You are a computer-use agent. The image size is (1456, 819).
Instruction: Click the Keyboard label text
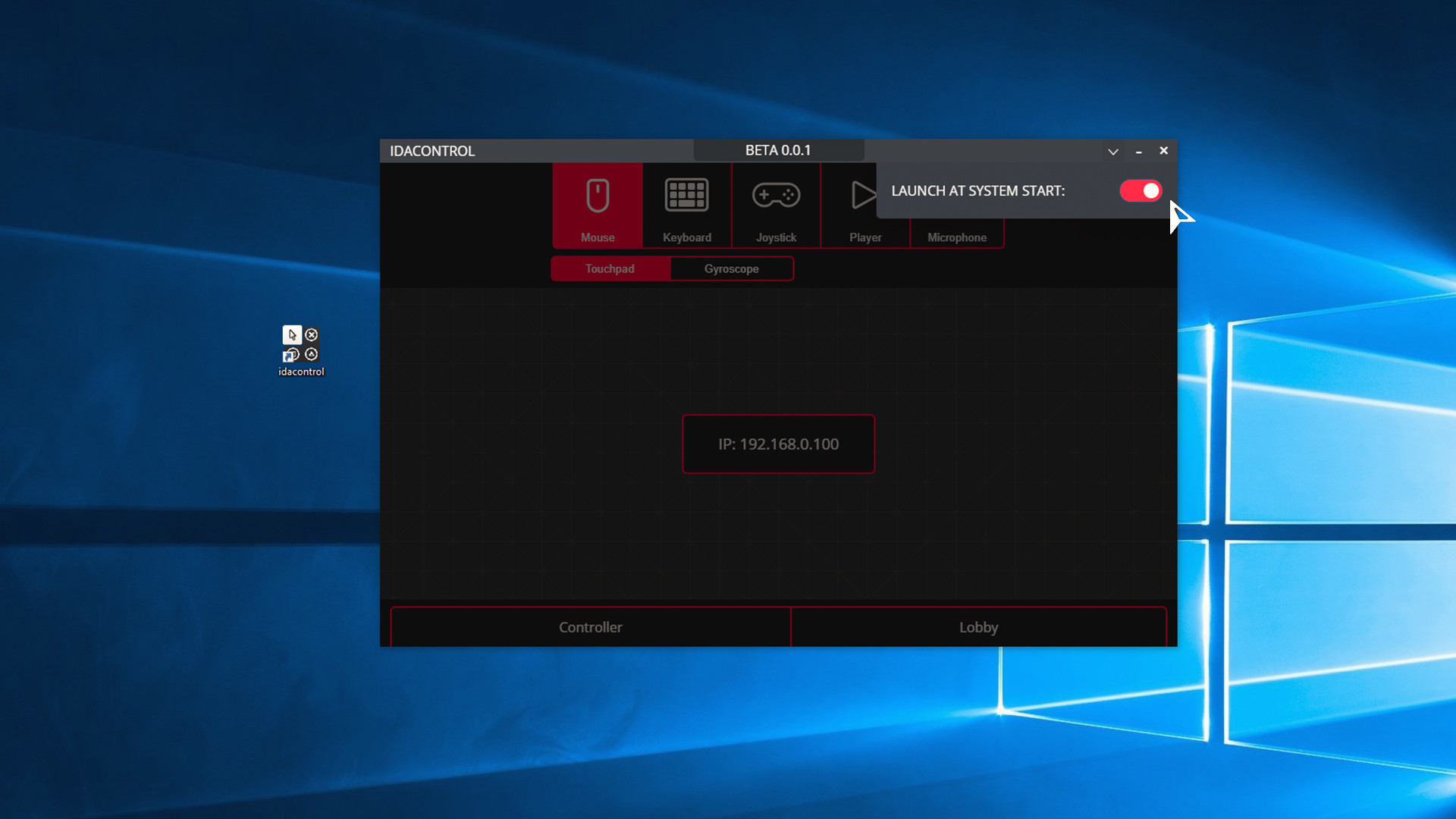coord(687,237)
